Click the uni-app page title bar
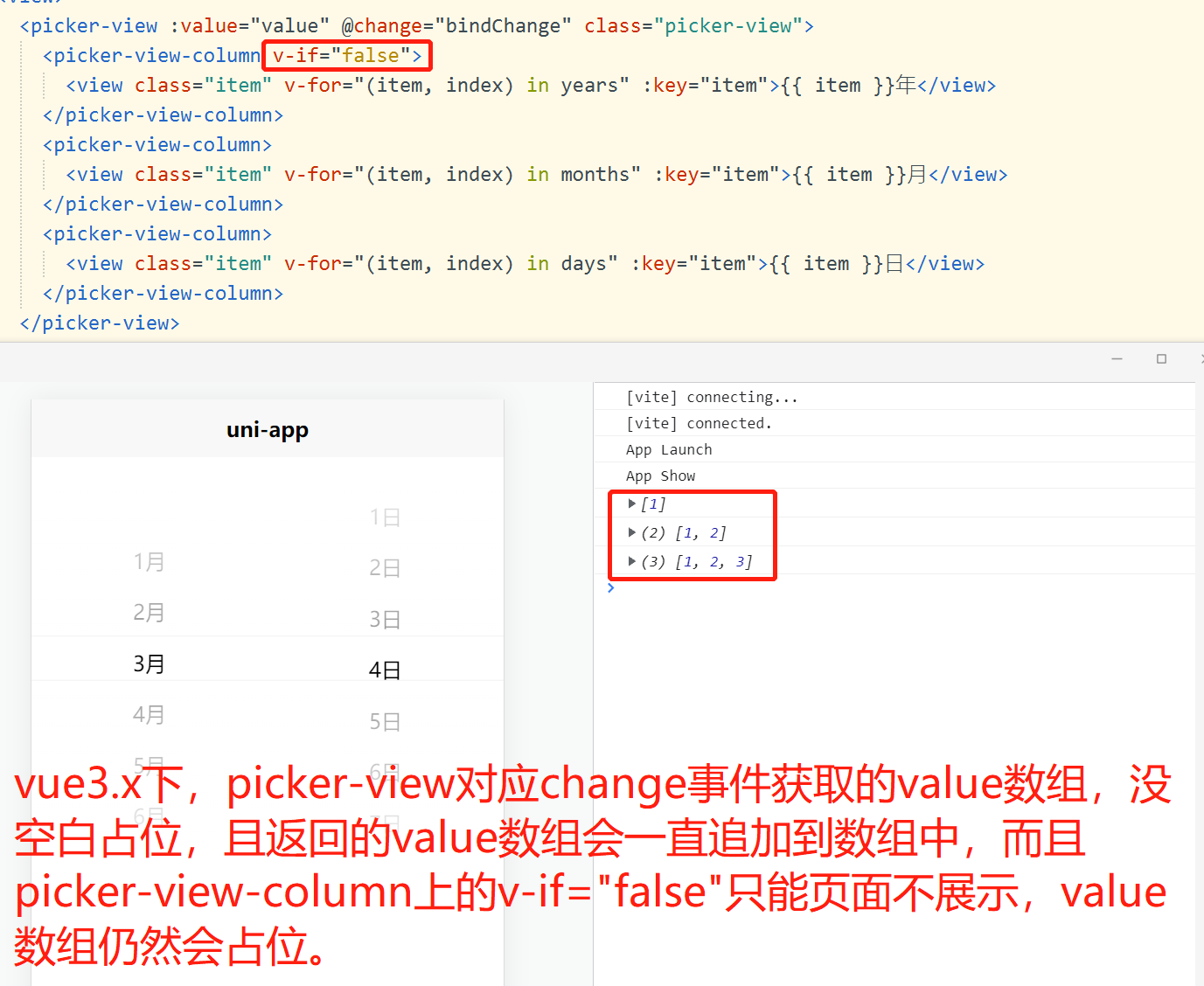1204x986 pixels. (x=268, y=430)
